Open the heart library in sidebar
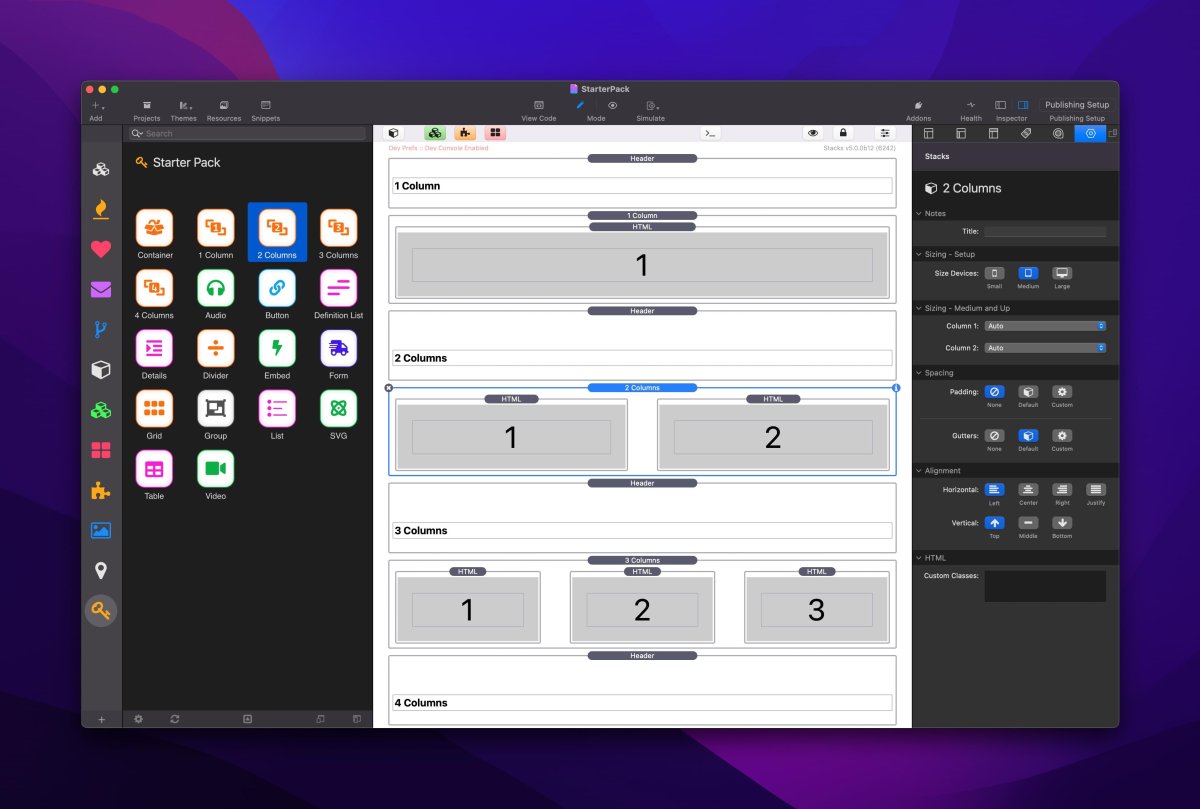 pyautogui.click(x=101, y=249)
